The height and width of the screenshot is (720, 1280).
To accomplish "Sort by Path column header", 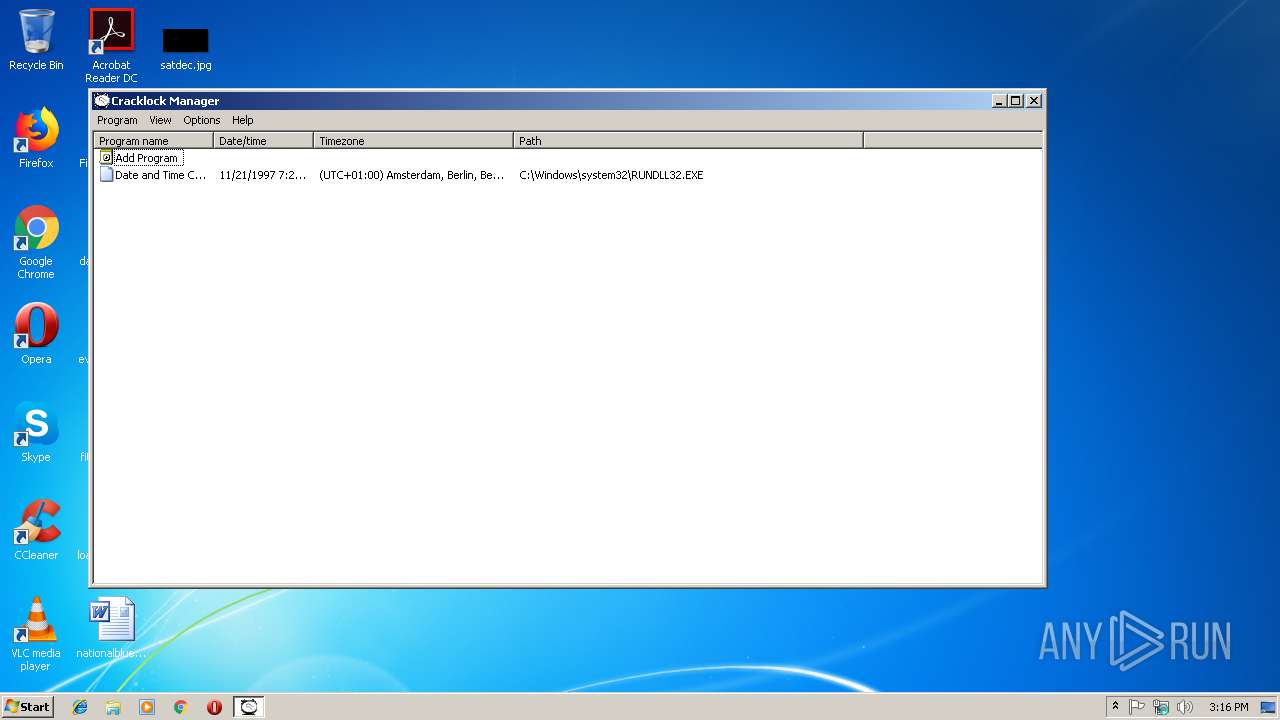I will pyautogui.click(x=688, y=141).
